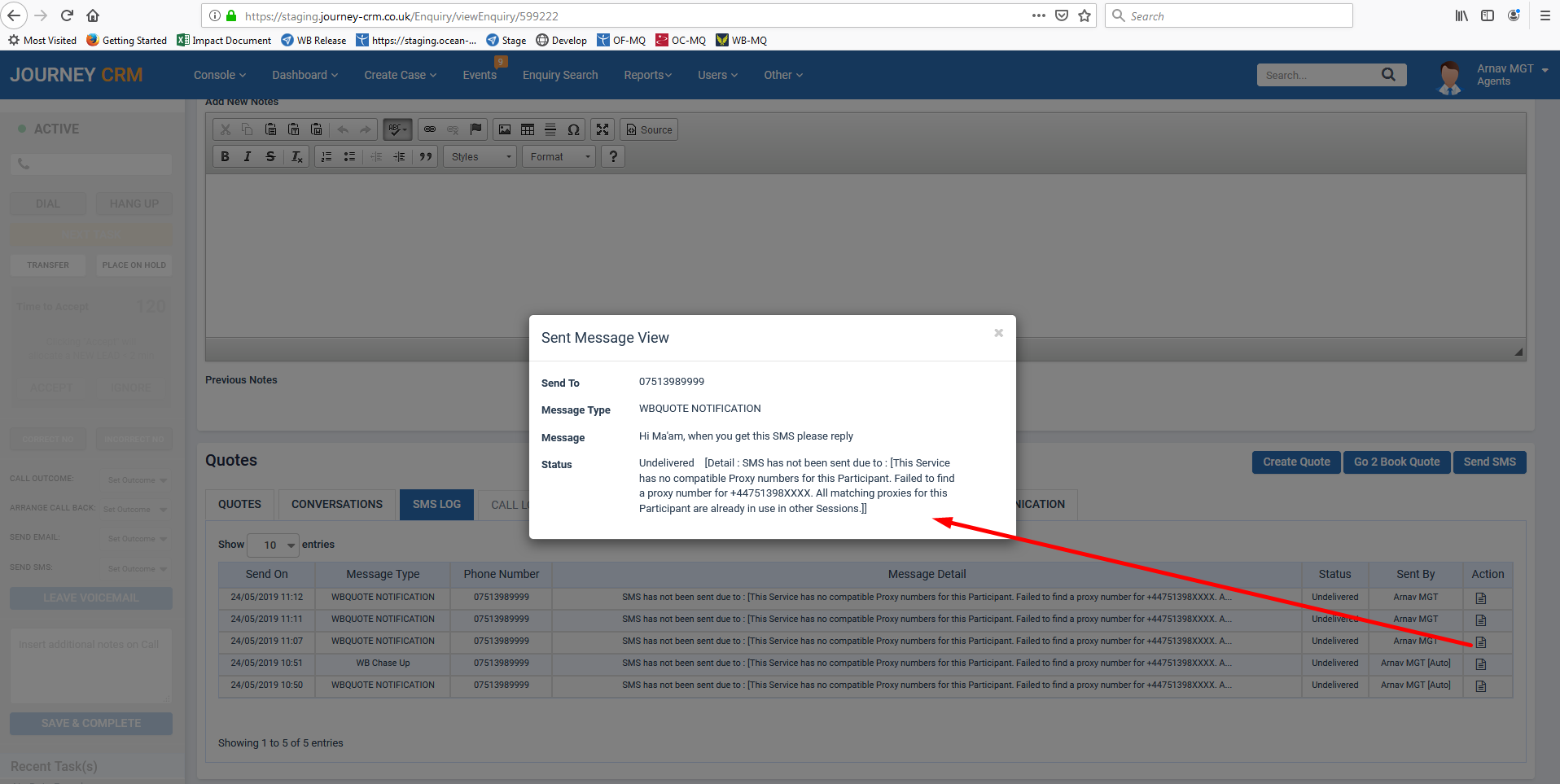
Task: Open the Arnav MGT account dropdown
Action: tap(1512, 74)
